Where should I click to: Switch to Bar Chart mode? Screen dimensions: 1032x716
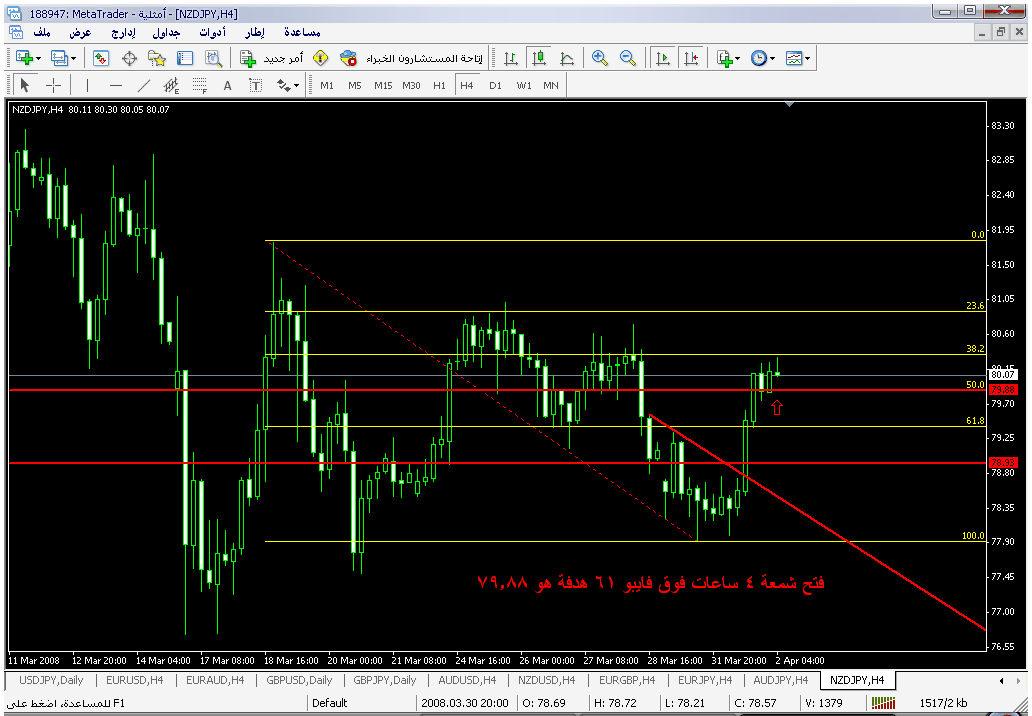[x=511, y=58]
